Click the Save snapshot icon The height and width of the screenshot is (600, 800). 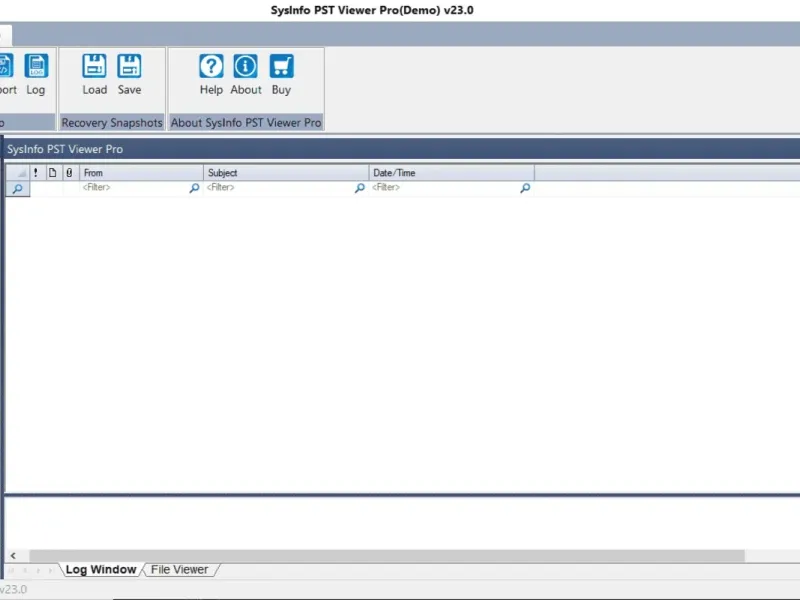pyautogui.click(x=129, y=66)
